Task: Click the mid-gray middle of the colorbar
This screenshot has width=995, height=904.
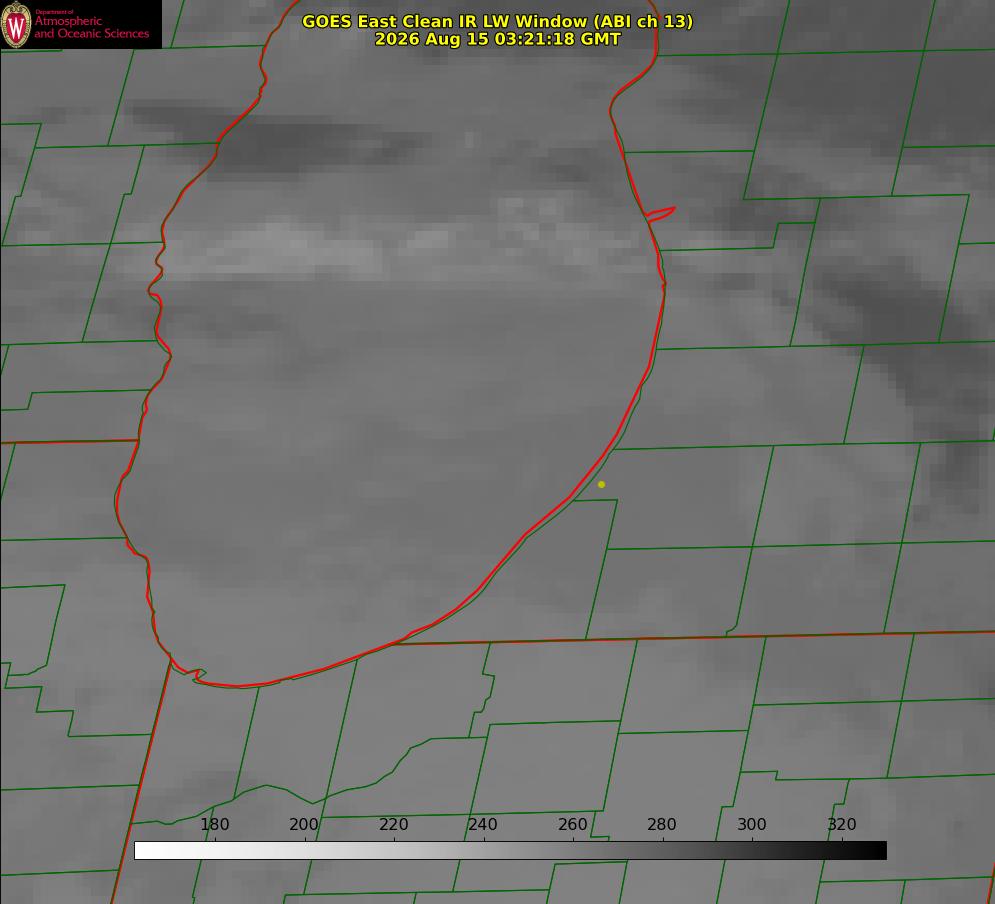Action: coord(510,850)
